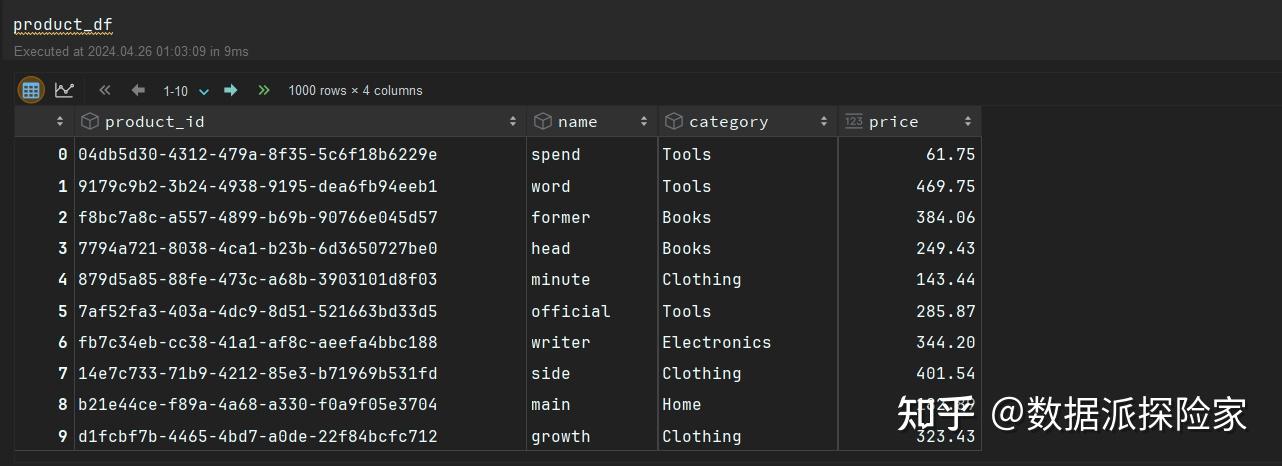Image resolution: width=1282 pixels, height=466 pixels.
Task: Click the price numeric type icon
Action: pyautogui.click(x=853, y=121)
